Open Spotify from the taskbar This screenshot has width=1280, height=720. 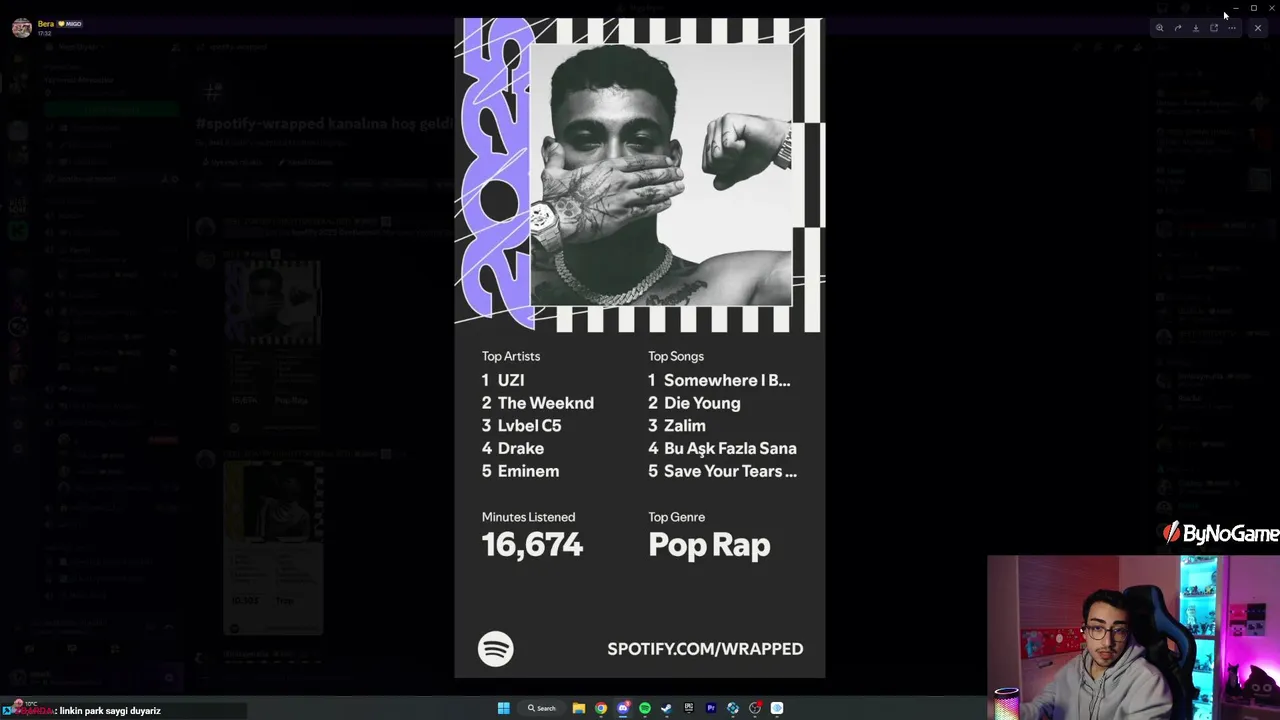click(x=645, y=708)
